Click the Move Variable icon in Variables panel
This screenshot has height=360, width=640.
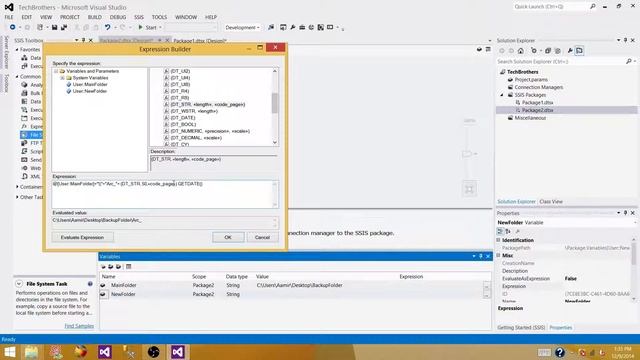tap(111, 267)
